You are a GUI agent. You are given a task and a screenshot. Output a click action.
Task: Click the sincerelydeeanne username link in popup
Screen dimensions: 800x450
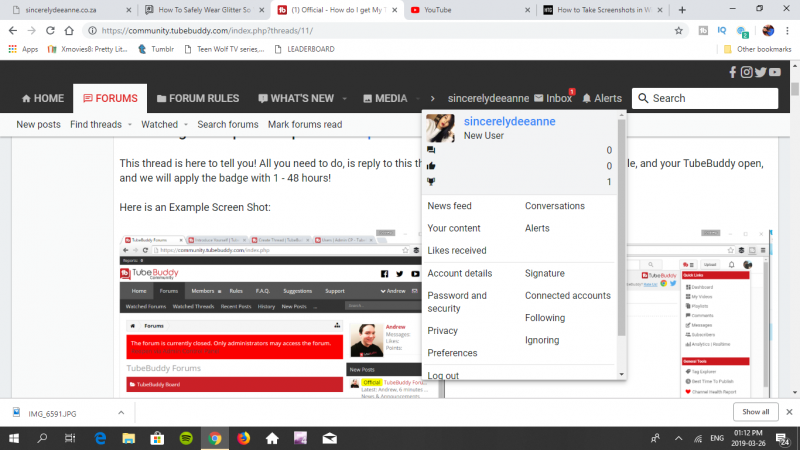pyautogui.click(x=509, y=121)
